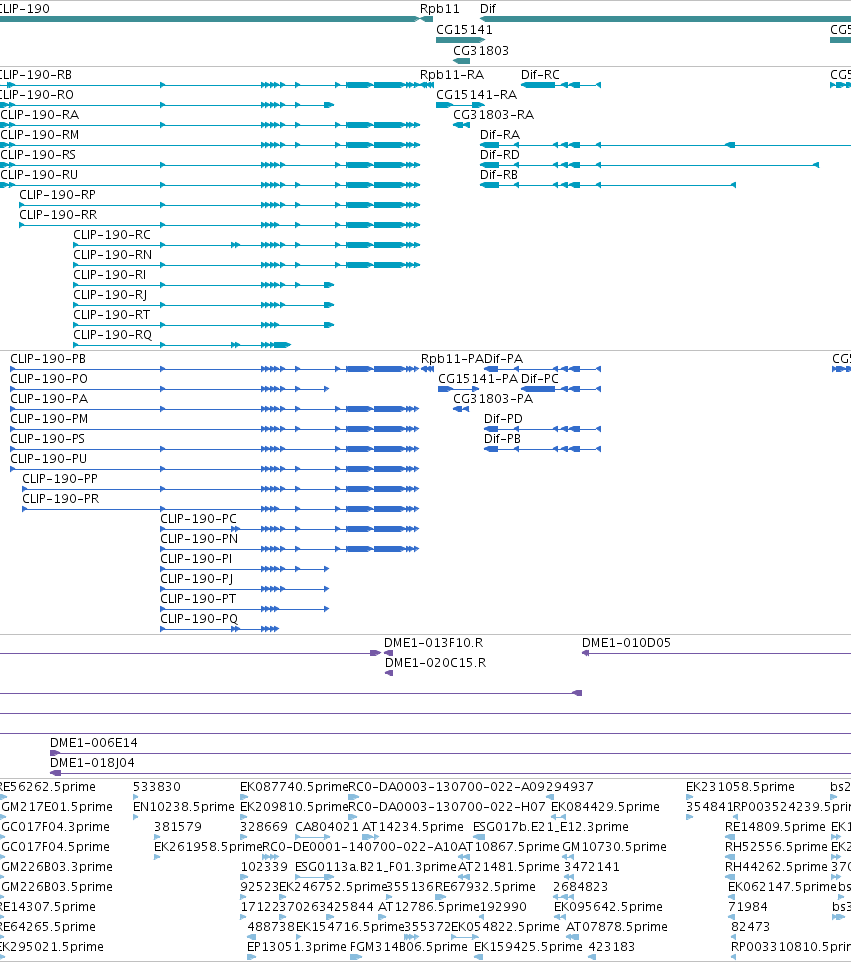This screenshot has width=851, height=962.
Task: Click the CLIP-190-RR transcript
Action: tap(58, 215)
